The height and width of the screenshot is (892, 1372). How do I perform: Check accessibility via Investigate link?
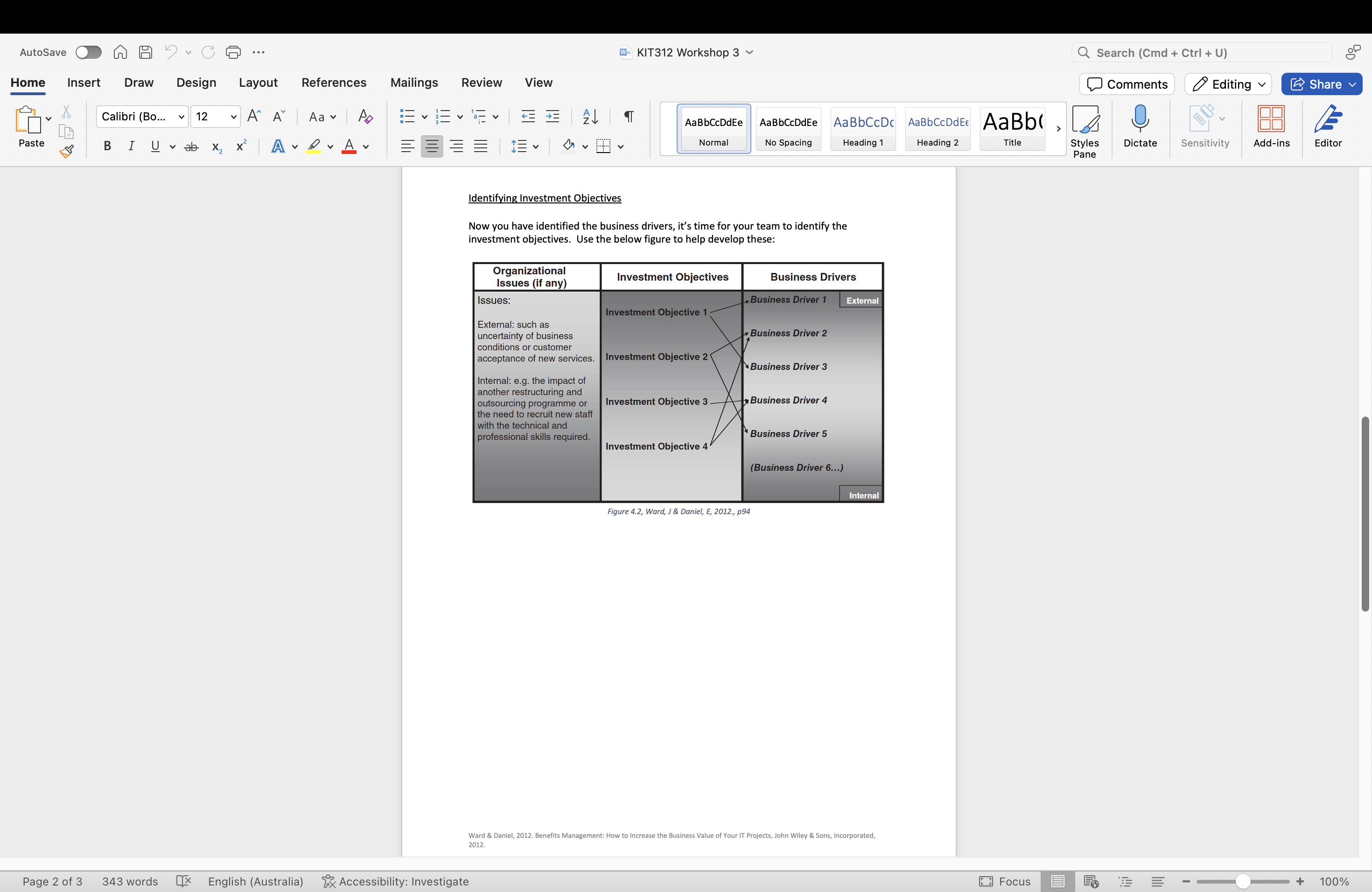(404, 881)
